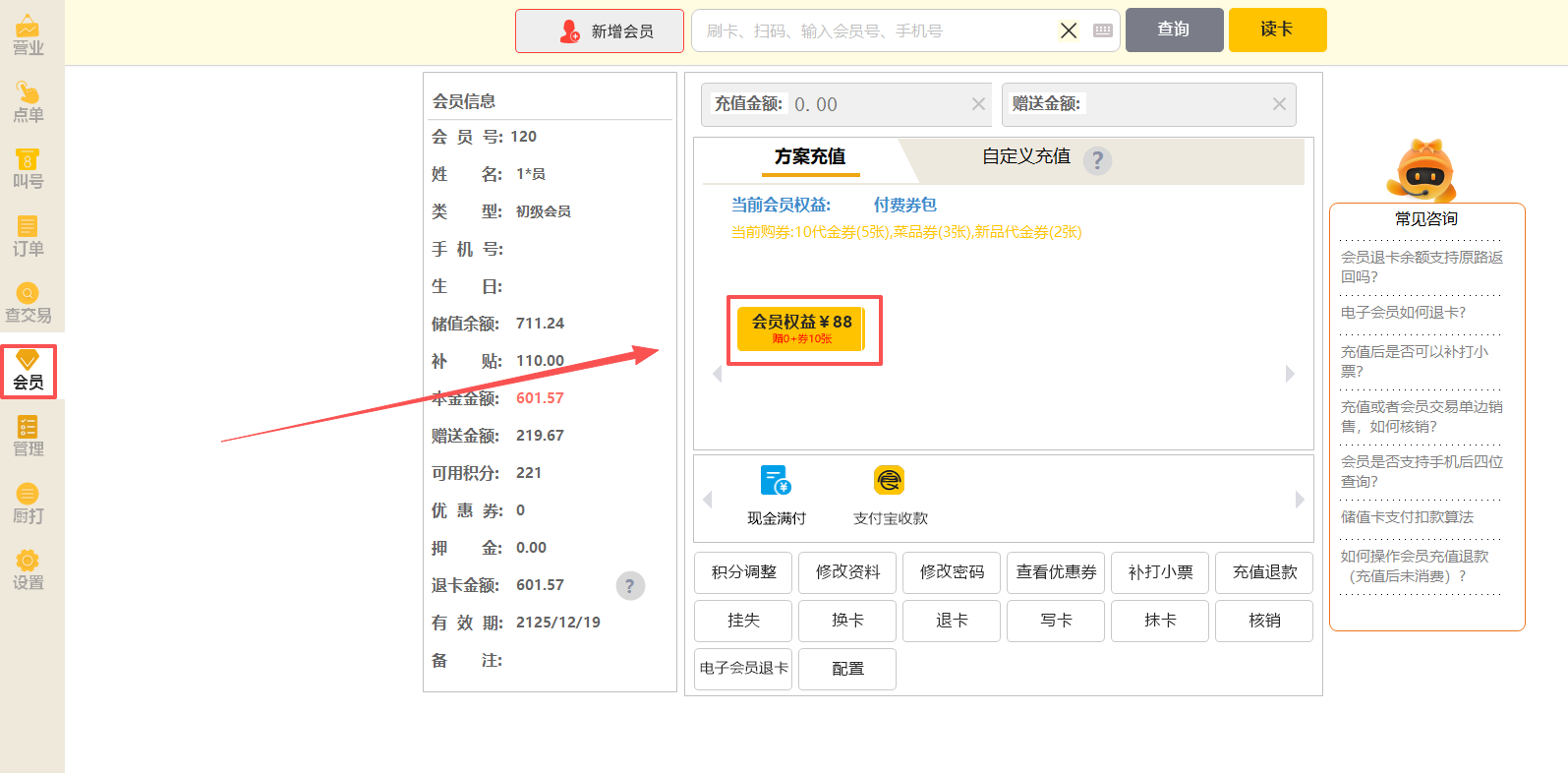Viewport: 1568px width, 773px height.
Task: Click the 新增会员 button
Action: pos(600,31)
